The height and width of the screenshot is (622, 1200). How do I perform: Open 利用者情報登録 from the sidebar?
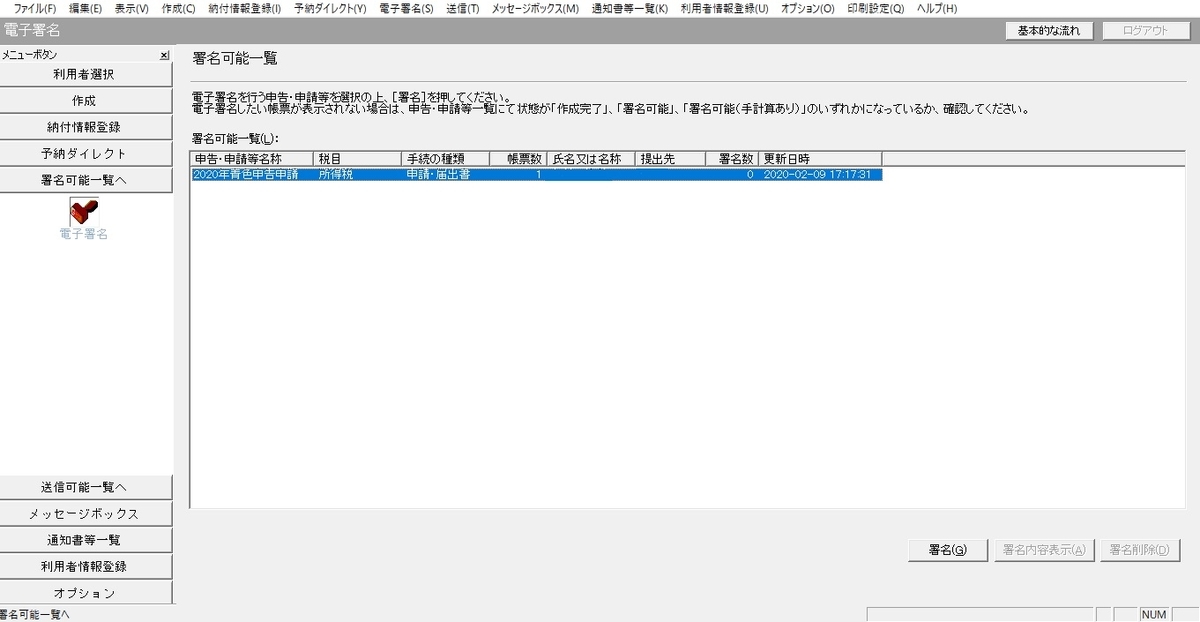(x=84, y=567)
